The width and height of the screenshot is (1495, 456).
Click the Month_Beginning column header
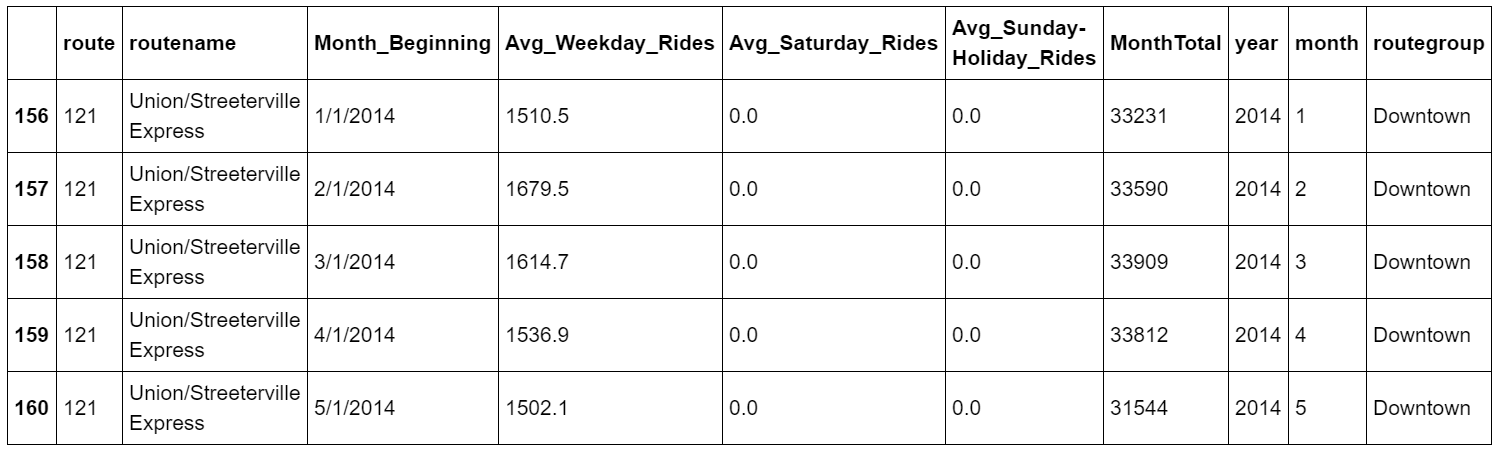pos(402,44)
